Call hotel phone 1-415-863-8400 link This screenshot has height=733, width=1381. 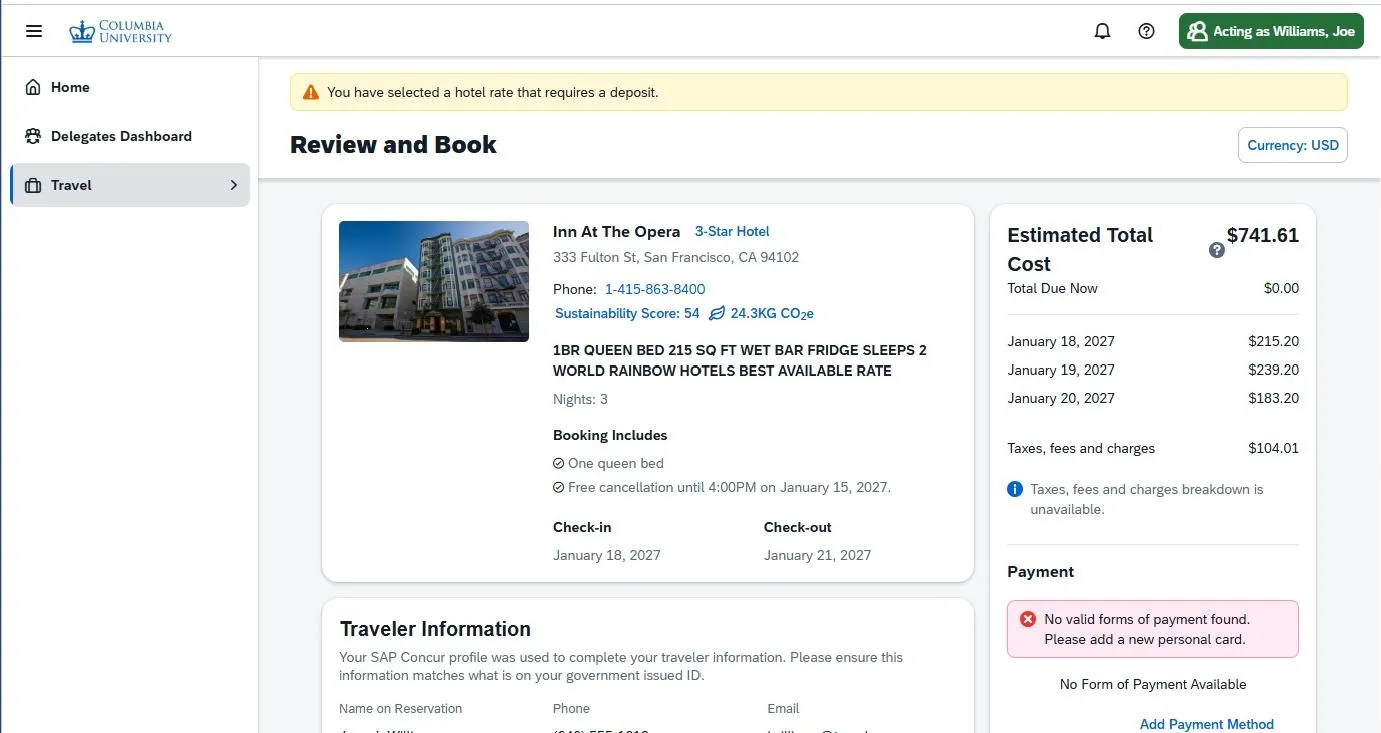655,289
